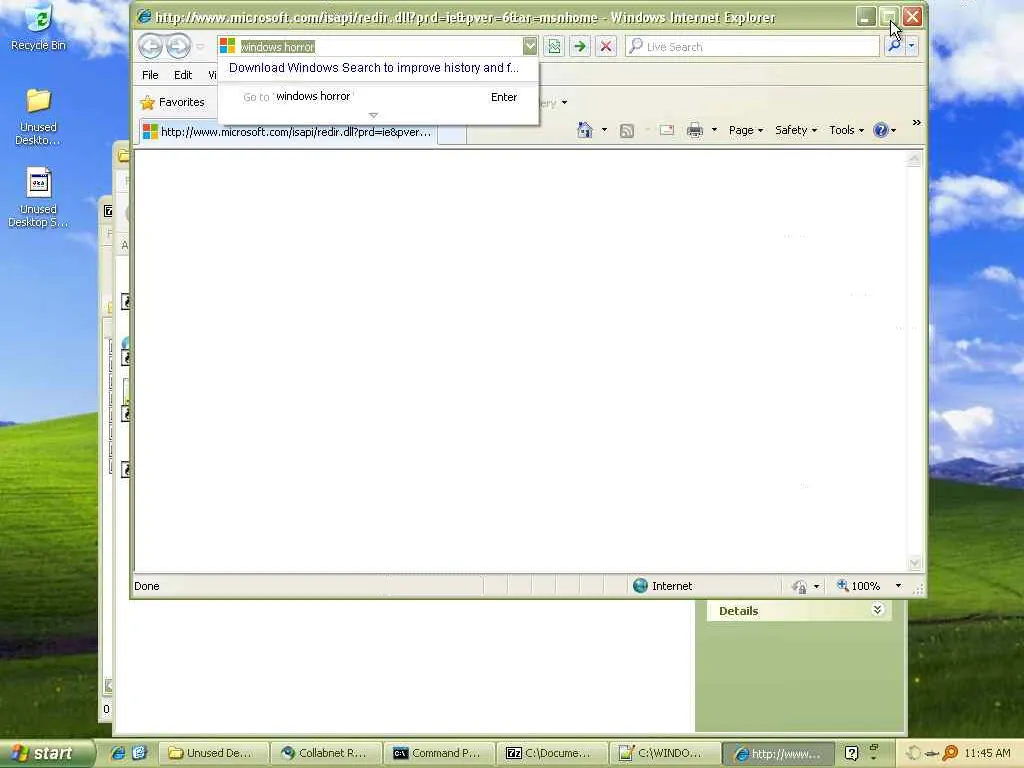Click the vertical scrollbar down arrow
This screenshot has height=768, width=1024.
coord(914,562)
